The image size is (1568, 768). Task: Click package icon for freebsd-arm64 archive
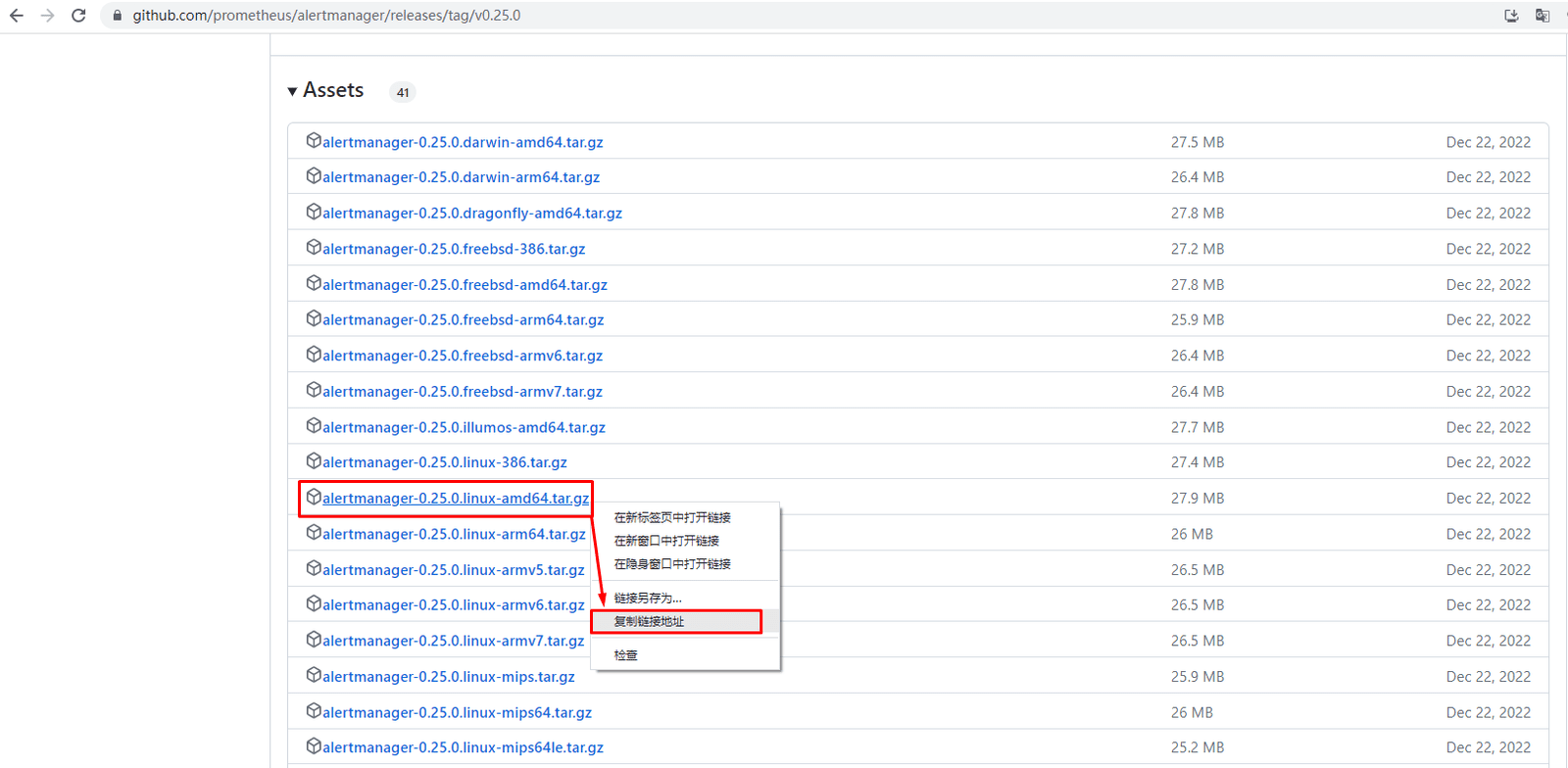coord(314,318)
